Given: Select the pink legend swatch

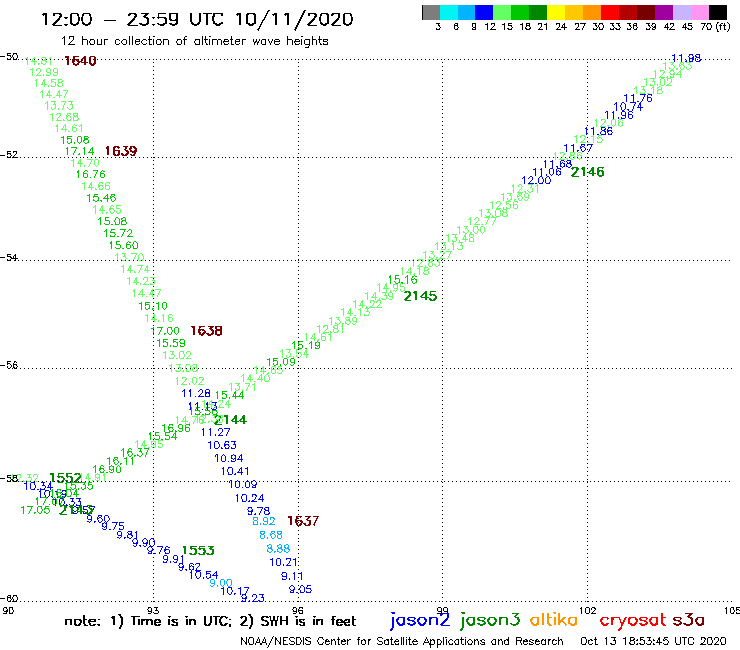Looking at the screenshot, I should pyautogui.click(x=700, y=12).
